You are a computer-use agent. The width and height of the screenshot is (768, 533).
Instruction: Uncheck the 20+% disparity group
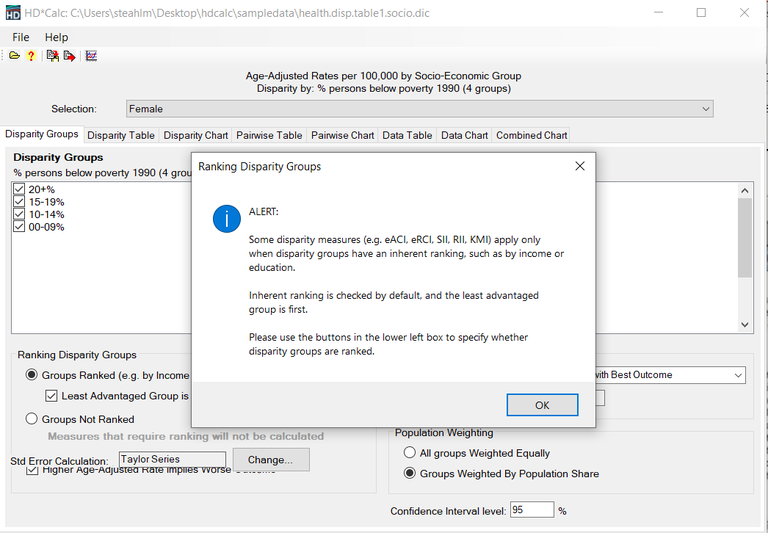[20, 189]
